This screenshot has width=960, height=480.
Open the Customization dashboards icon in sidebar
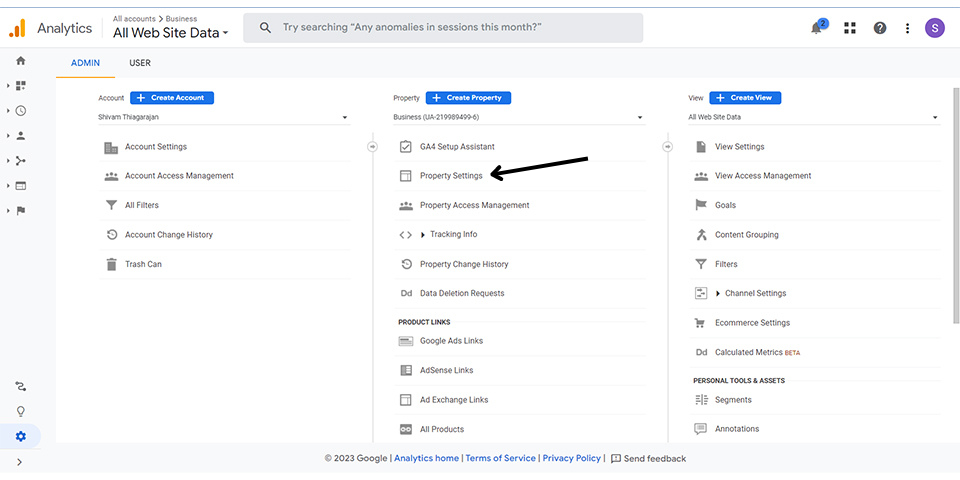[x=21, y=86]
